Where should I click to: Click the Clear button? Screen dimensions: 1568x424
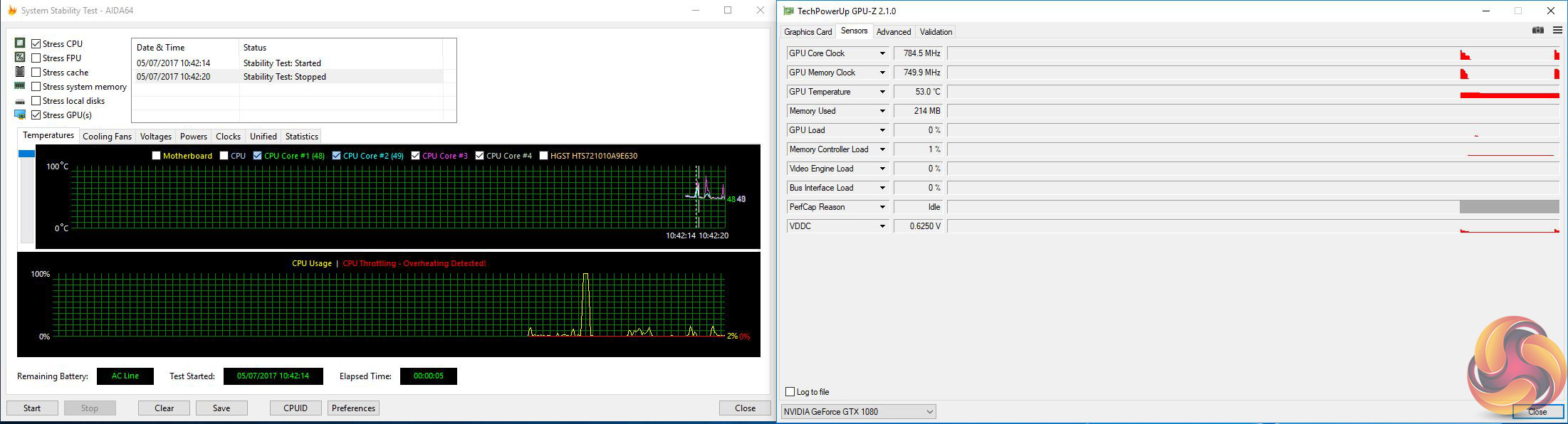[x=164, y=408]
